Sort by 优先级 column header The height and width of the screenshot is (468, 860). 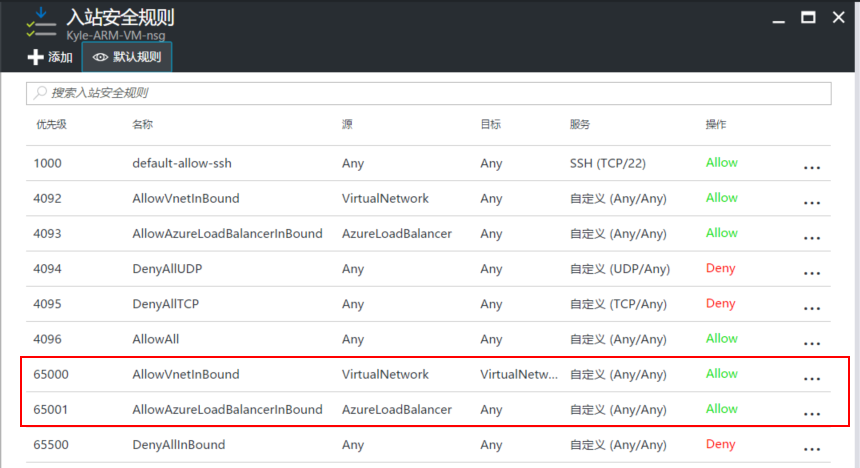[51, 125]
